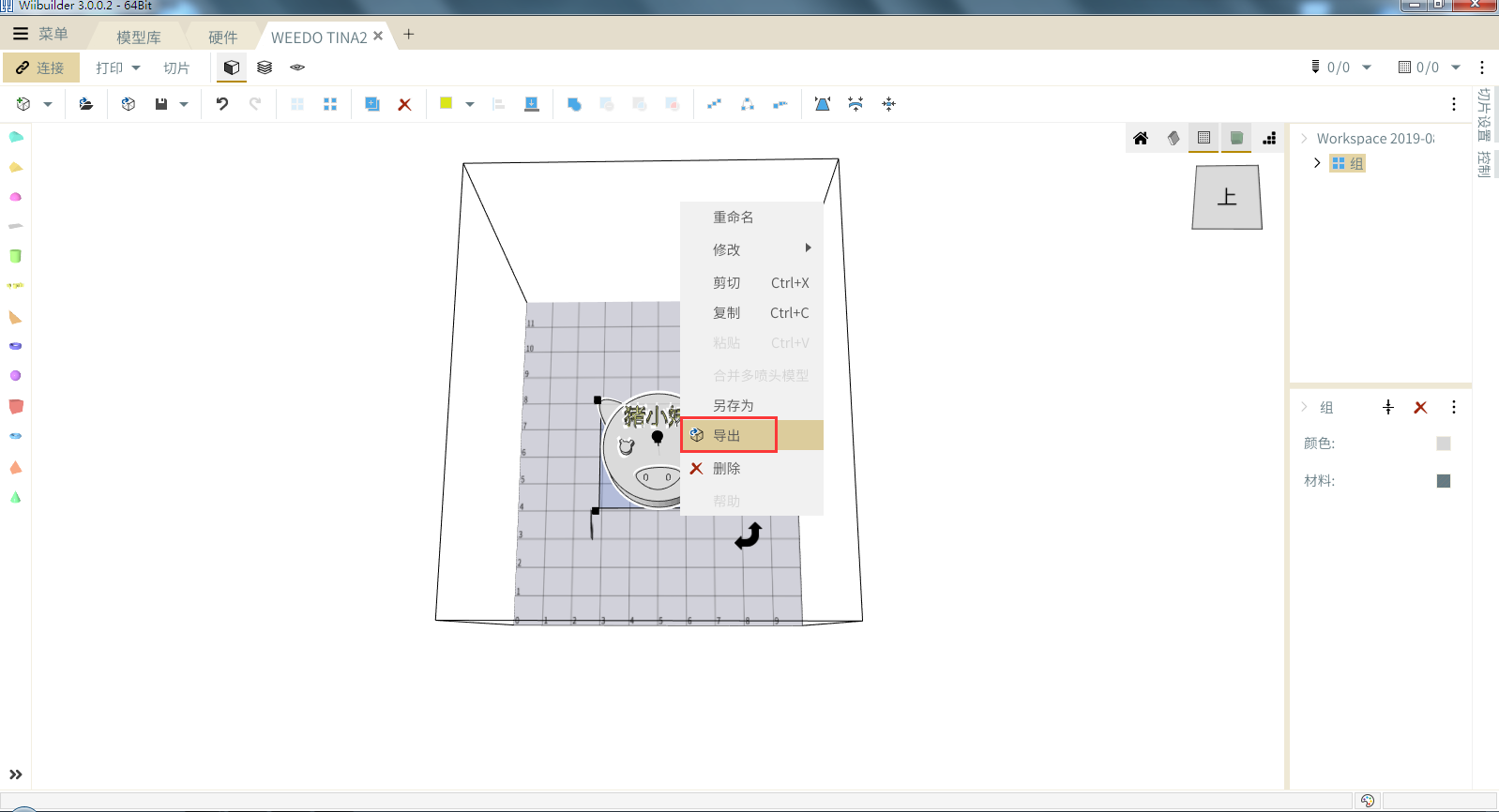Viewport: 1499px width, 812px height.
Task: Click the 上 view orientation cube
Action: pyautogui.click(x=1227, y=197)
